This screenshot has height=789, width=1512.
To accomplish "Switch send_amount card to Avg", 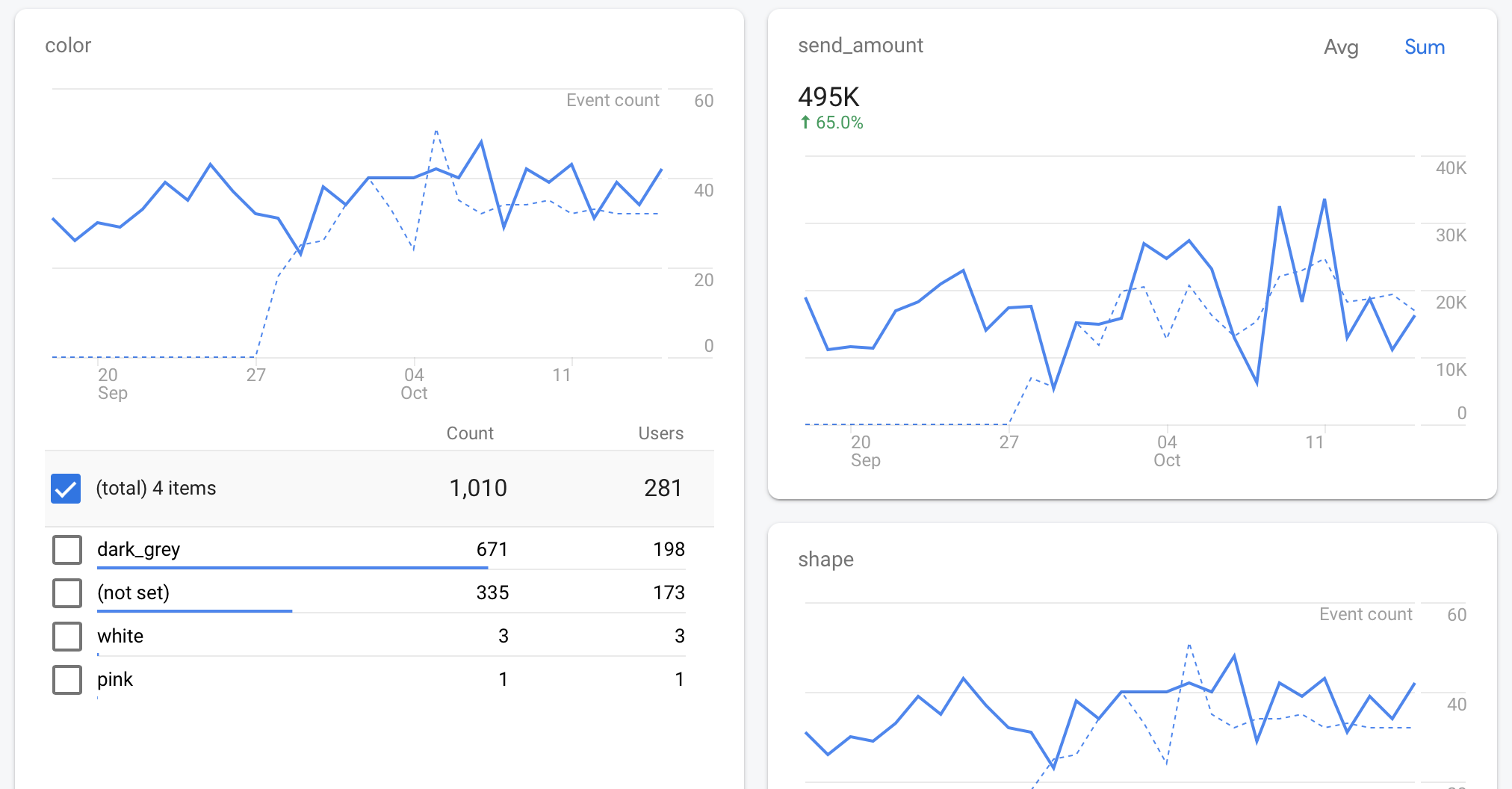I will pos(1341,47).
